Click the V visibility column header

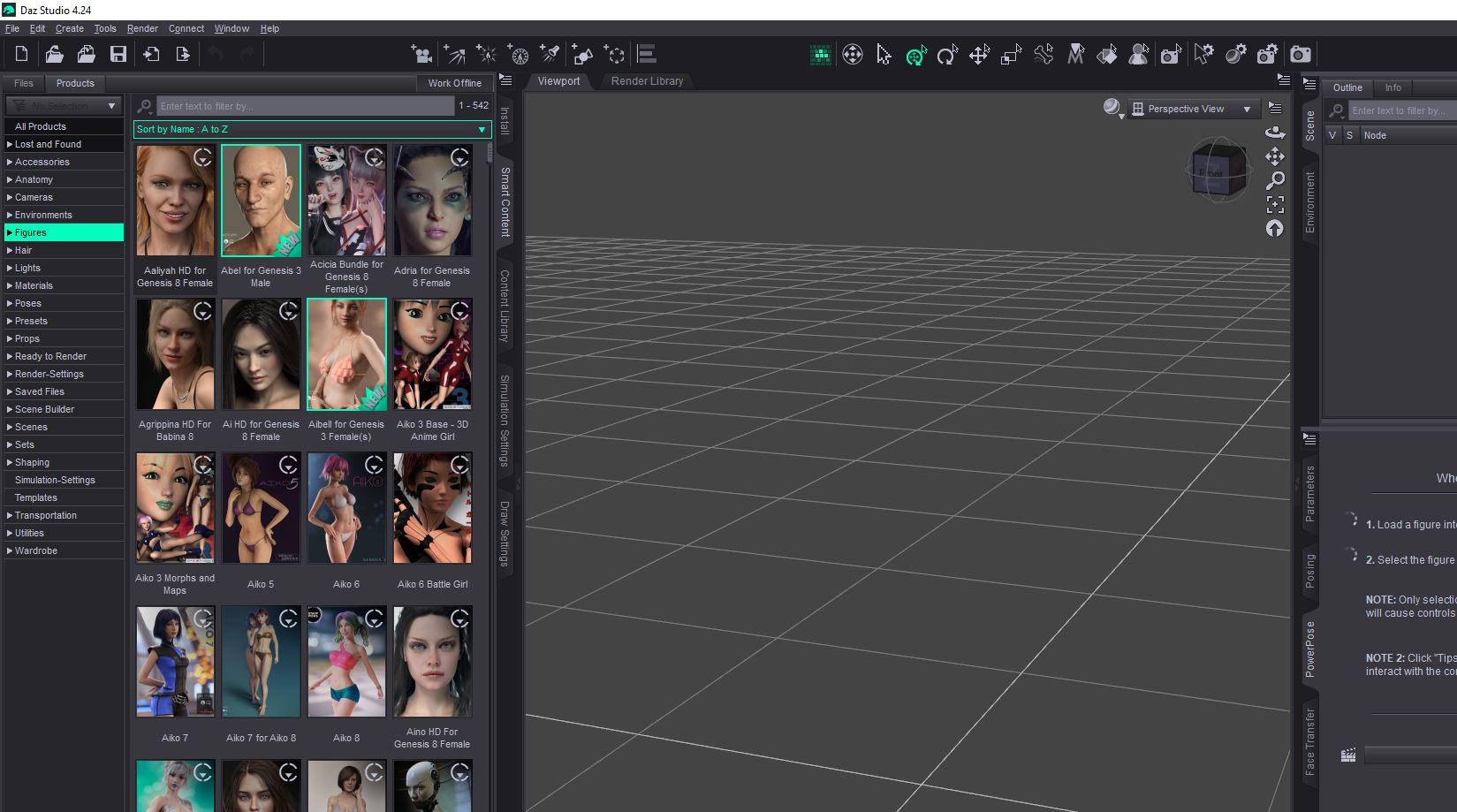(1332, 135)
